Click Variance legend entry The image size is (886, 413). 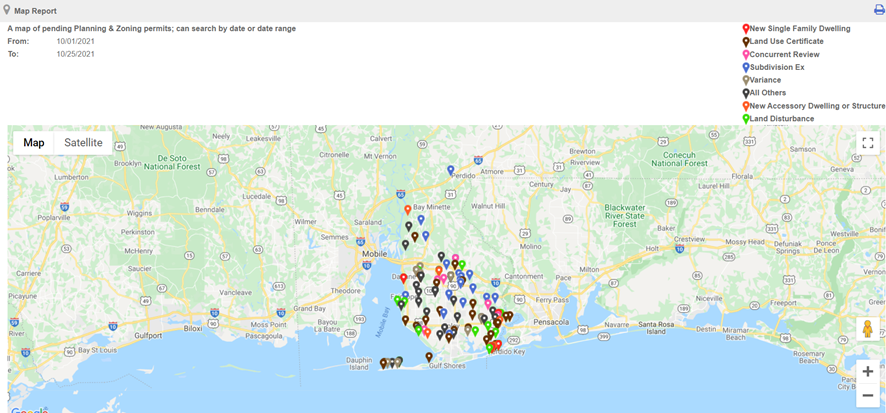(x=762, y=80)
